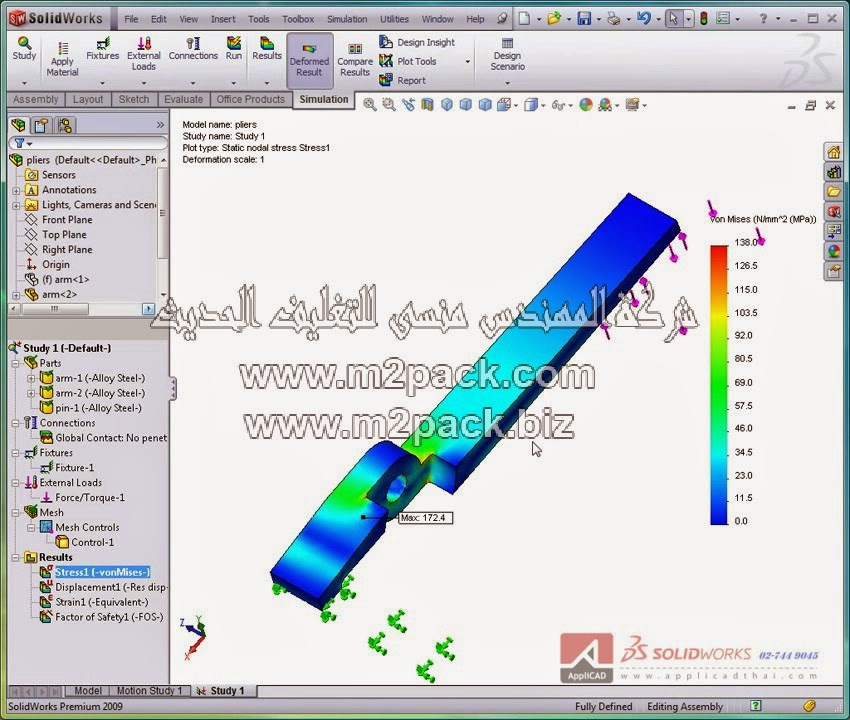Image resolution: width=850 pixels, height=720 pixels.
Task: Select the Sensors tree item
Action: click(x=50, y=175)
